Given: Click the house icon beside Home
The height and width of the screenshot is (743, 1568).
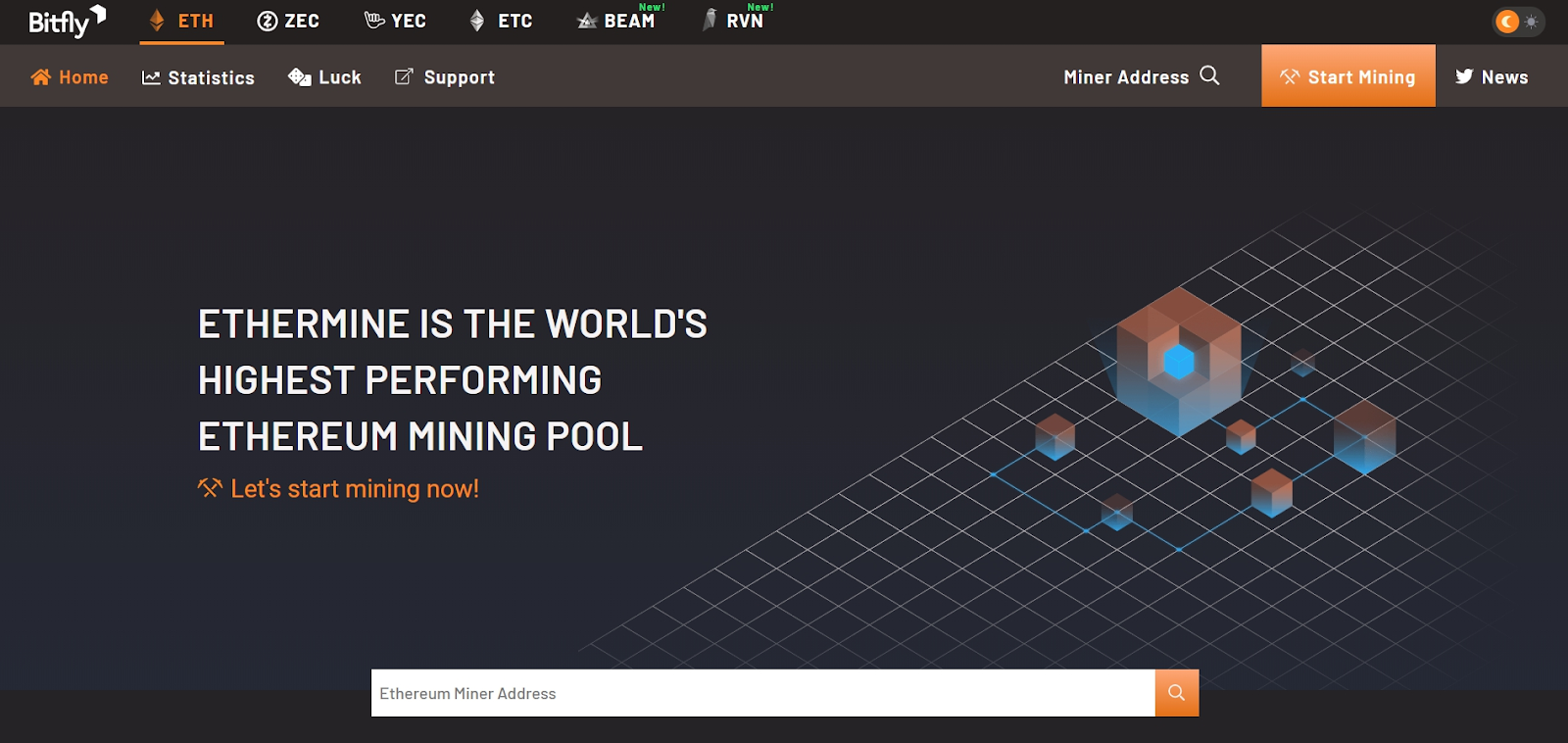Looking at the screenshot, I should tap(40, 77).
